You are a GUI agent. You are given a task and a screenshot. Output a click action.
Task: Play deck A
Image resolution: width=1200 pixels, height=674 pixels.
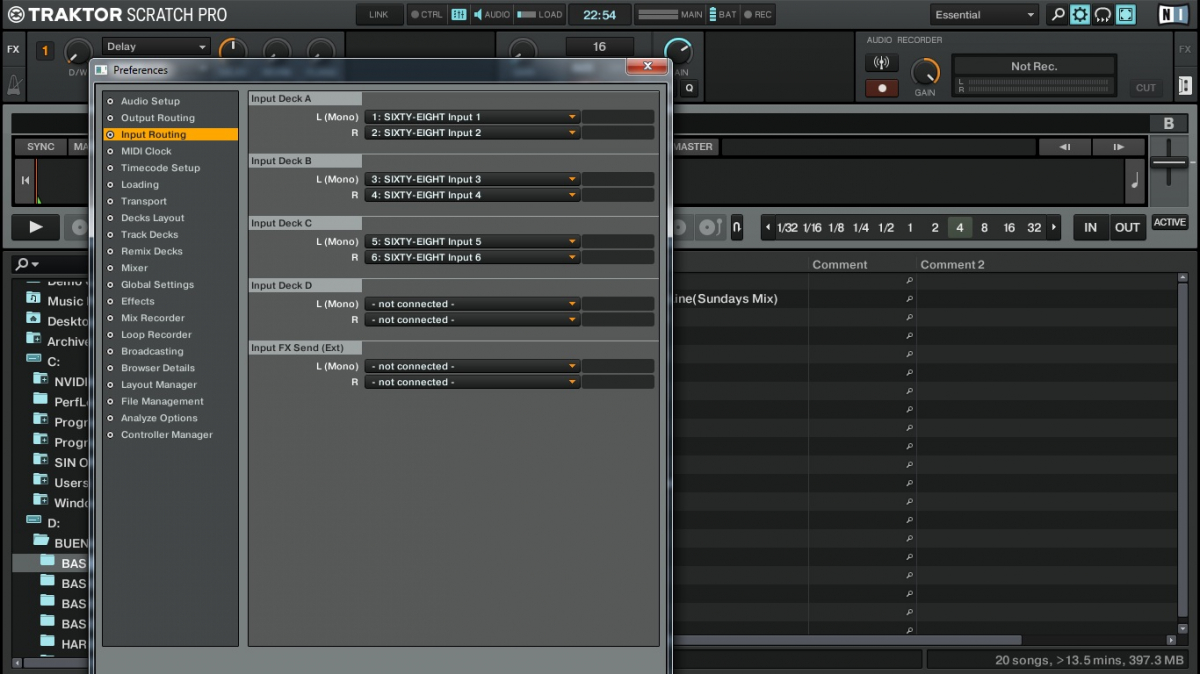(36, 227)
